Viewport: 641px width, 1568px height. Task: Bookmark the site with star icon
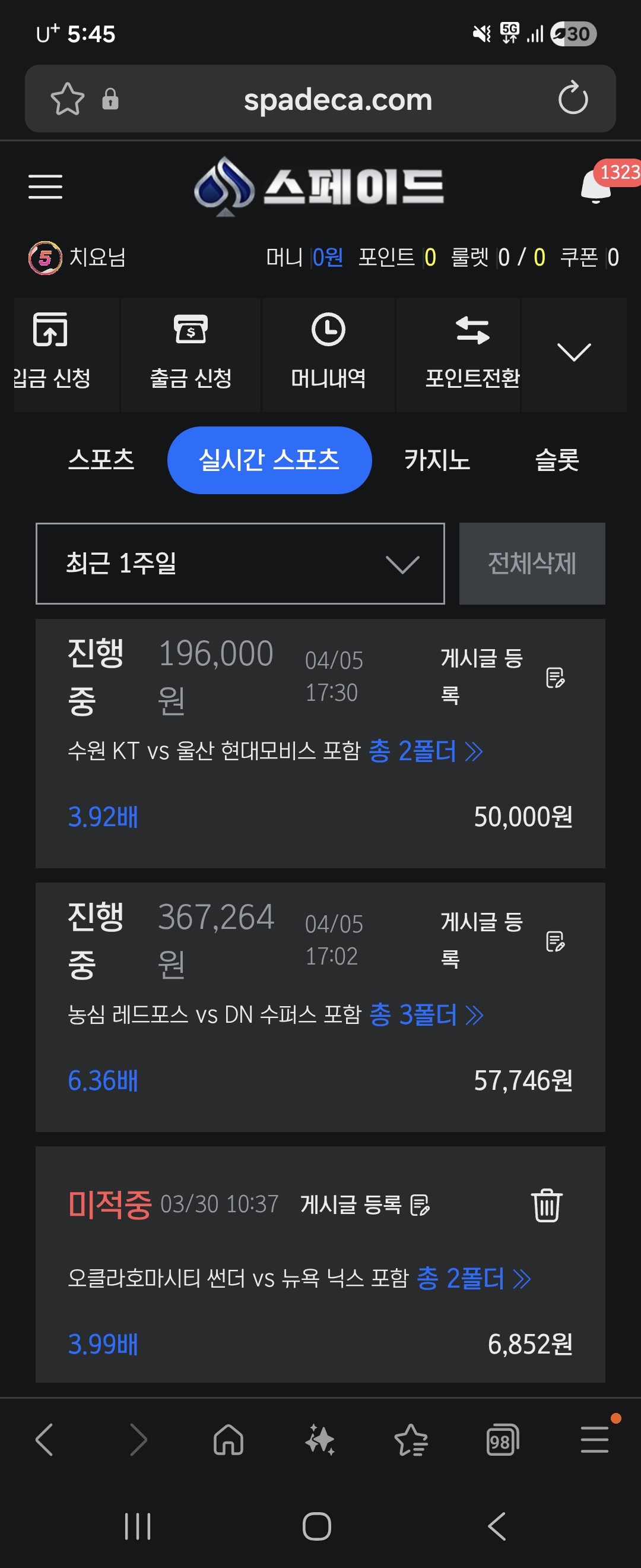click(67, 99)
